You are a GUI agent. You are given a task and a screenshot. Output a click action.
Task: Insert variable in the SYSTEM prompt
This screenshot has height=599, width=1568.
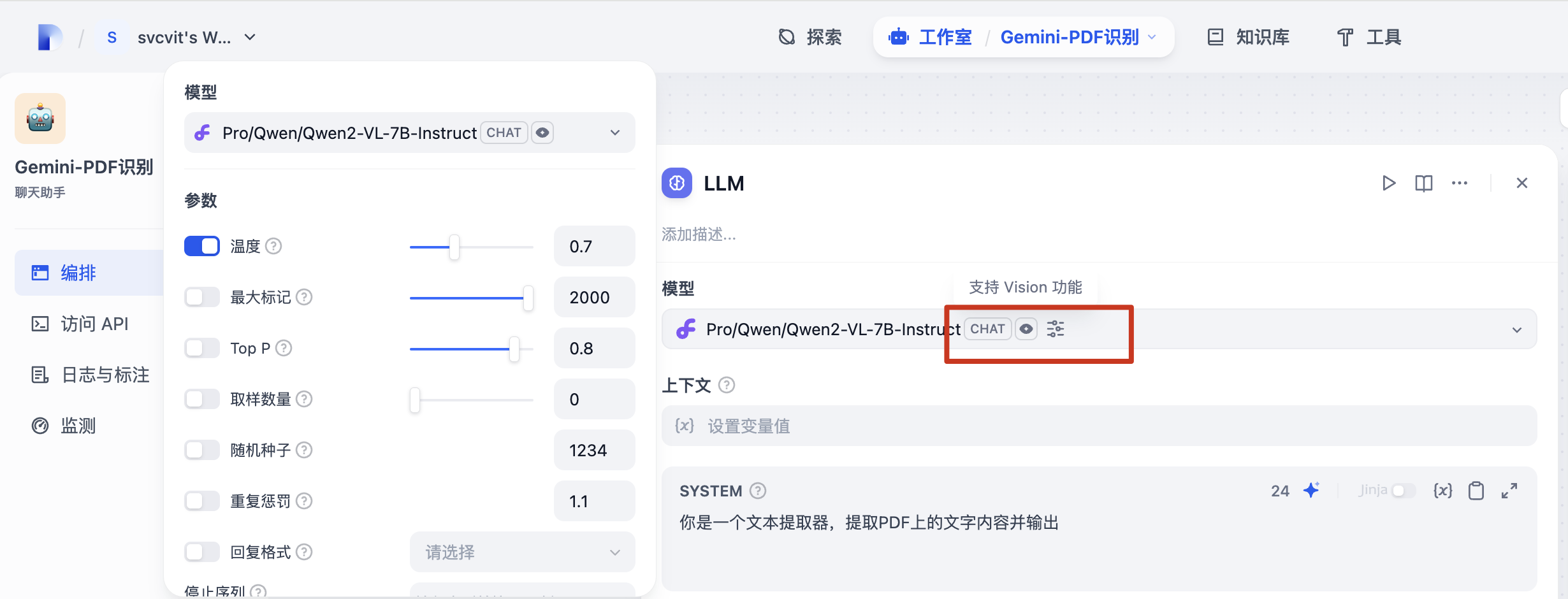[x=1442, y=491]
